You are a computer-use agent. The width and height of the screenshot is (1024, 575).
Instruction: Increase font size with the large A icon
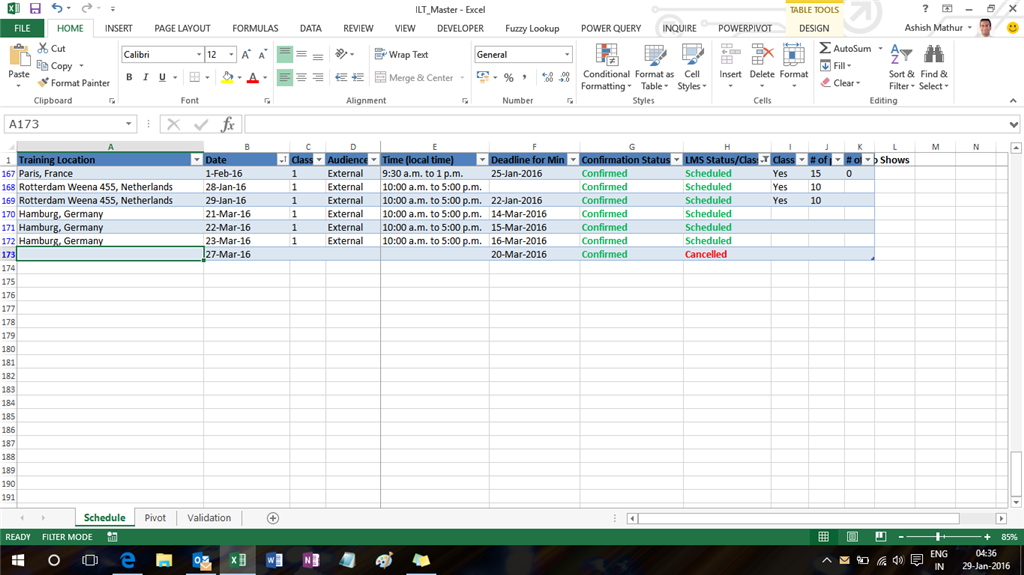pos(246,55)
